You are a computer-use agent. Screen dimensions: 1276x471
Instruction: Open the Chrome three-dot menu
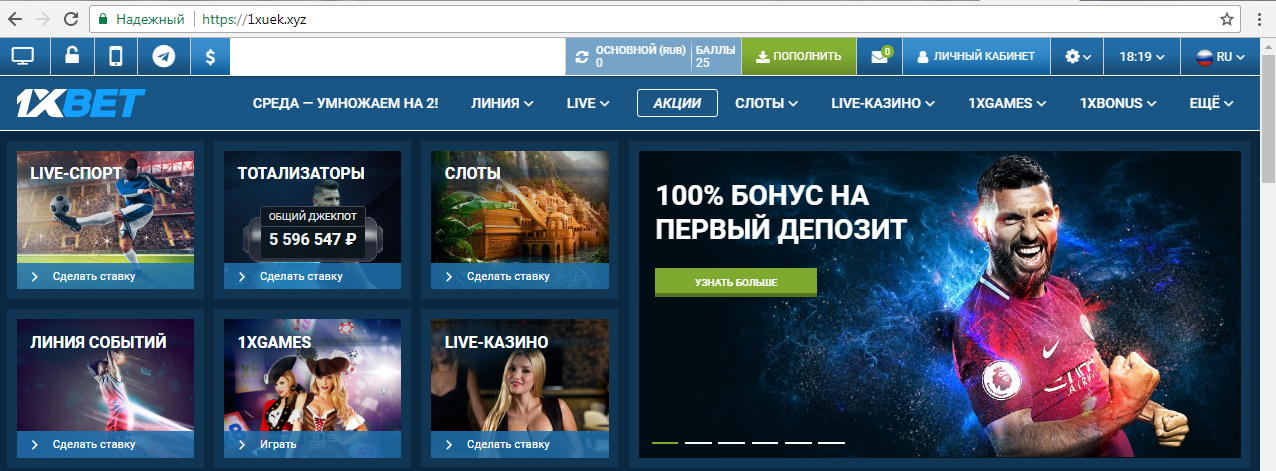(1258, 18)
